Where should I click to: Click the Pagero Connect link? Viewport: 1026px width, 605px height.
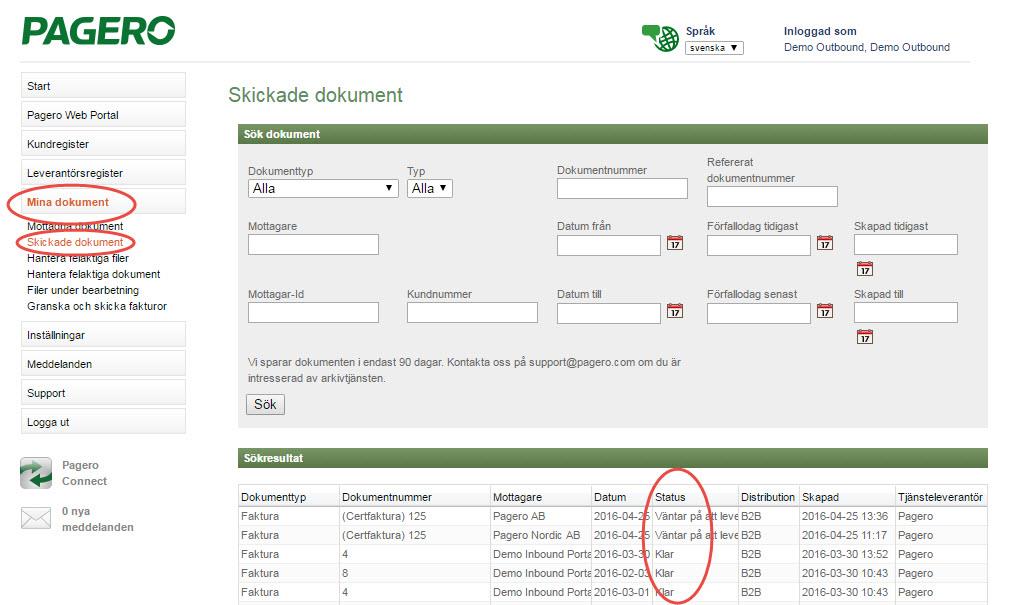(84, 473)
